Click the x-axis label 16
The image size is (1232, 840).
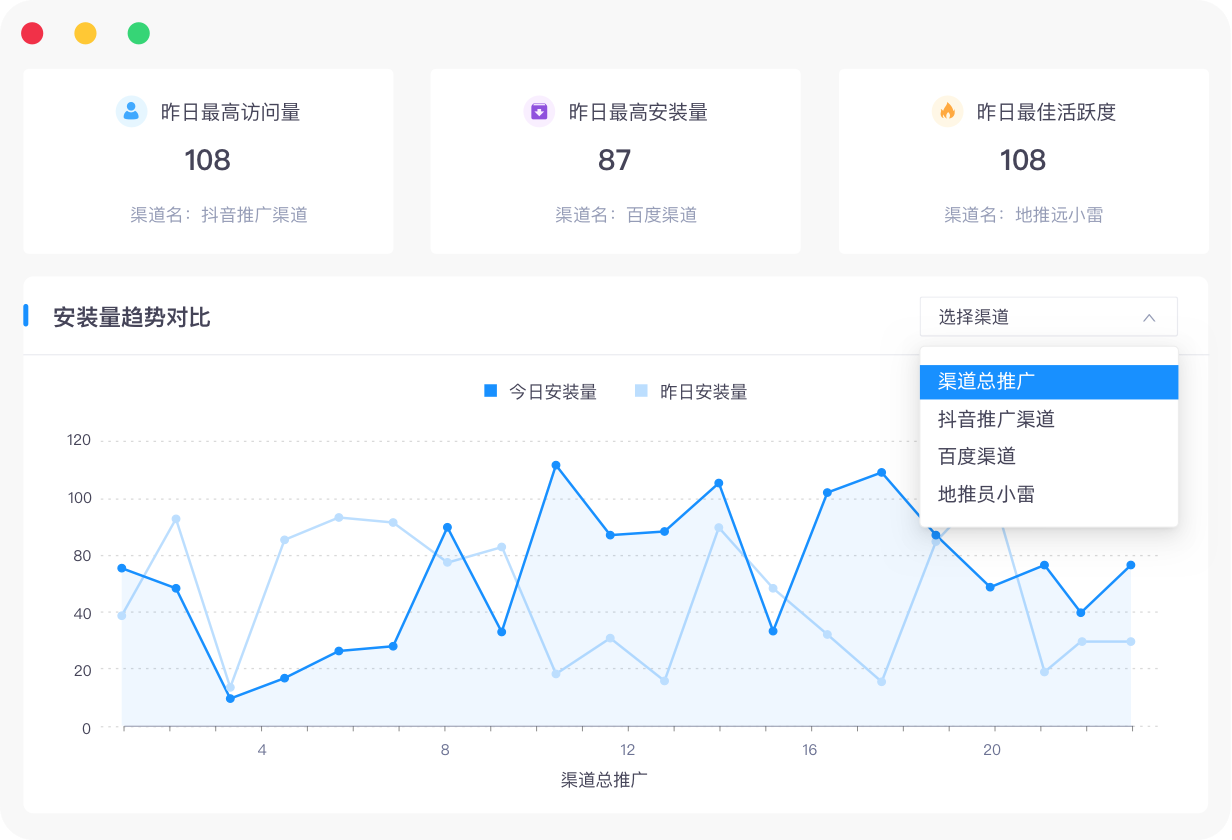[x=810, y=750]
